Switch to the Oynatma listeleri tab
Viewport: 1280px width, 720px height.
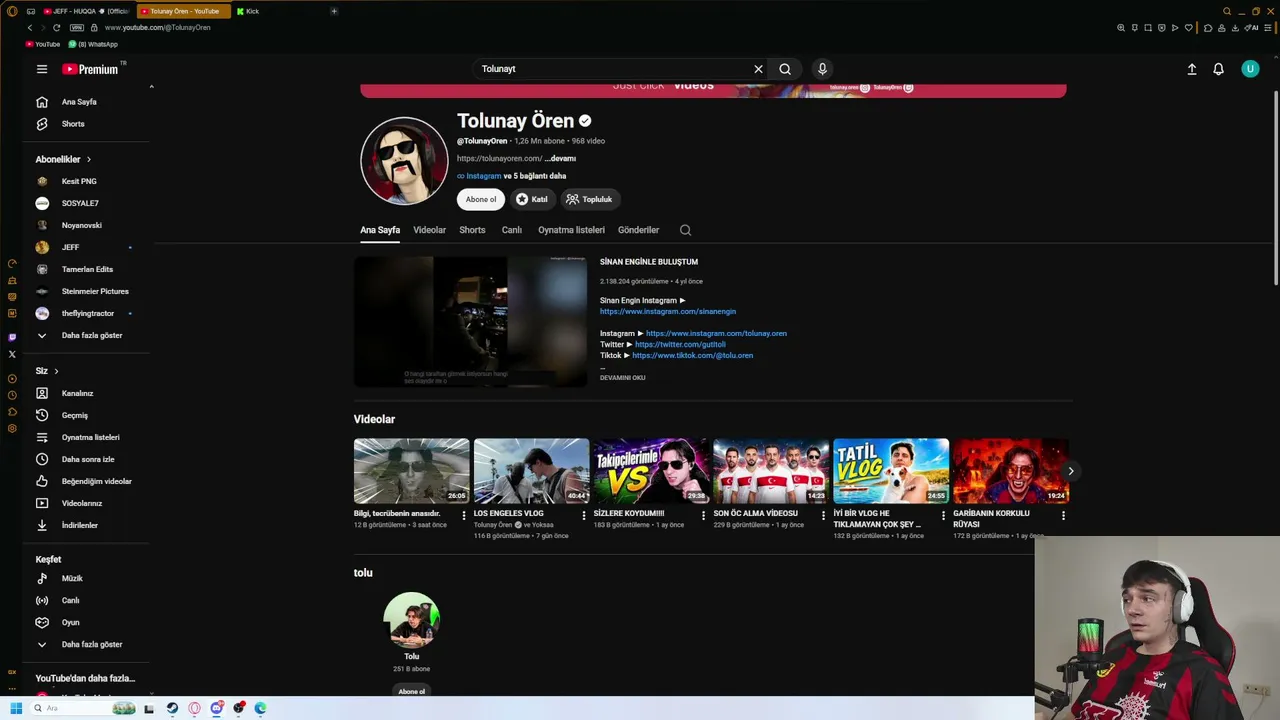[x=571, y=230]
